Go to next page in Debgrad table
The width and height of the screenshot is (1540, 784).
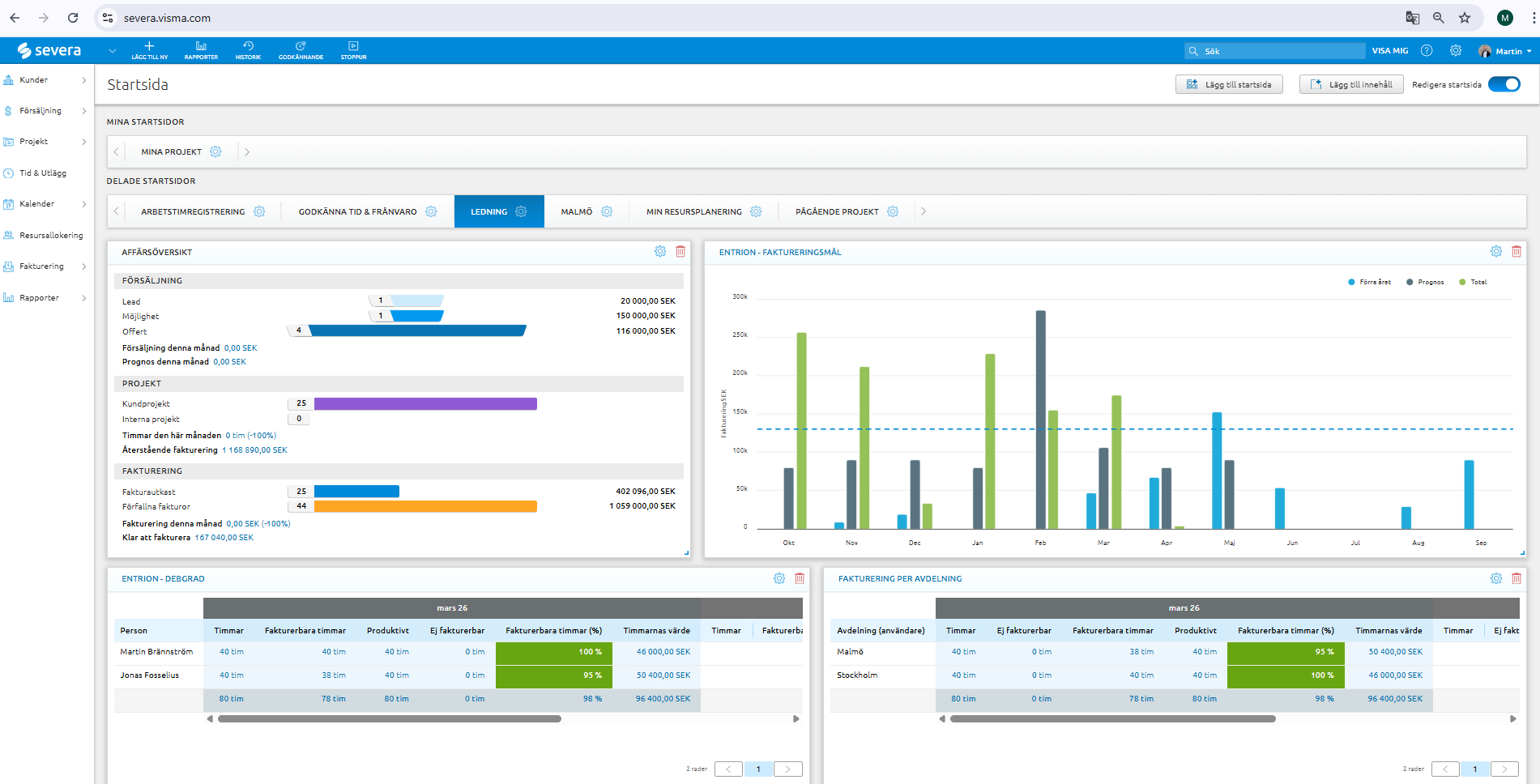(787, 769)
